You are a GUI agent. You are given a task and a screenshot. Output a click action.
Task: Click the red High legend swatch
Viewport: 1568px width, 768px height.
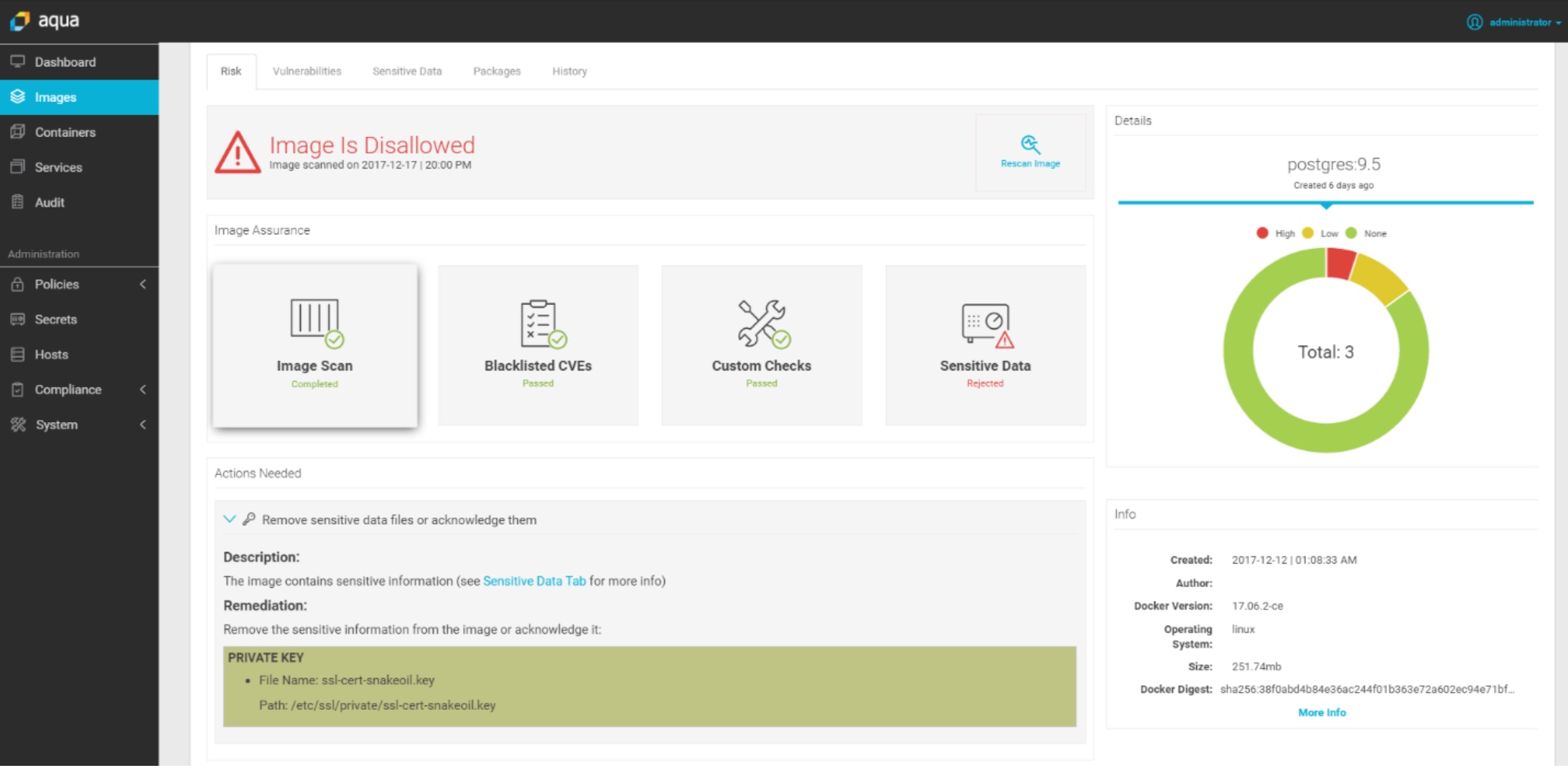click(x=1262, y=233)
